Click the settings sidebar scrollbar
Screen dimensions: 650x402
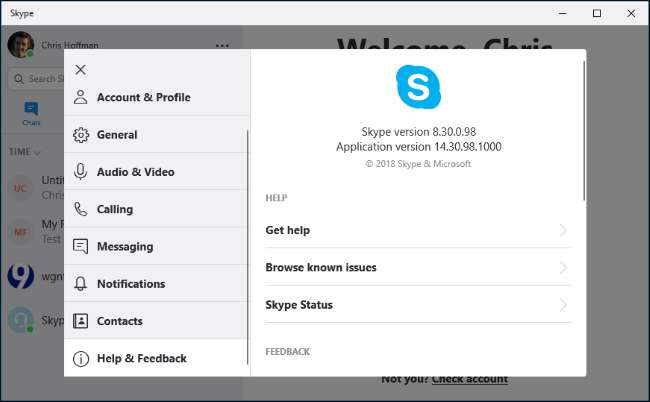tap(247, 247)
